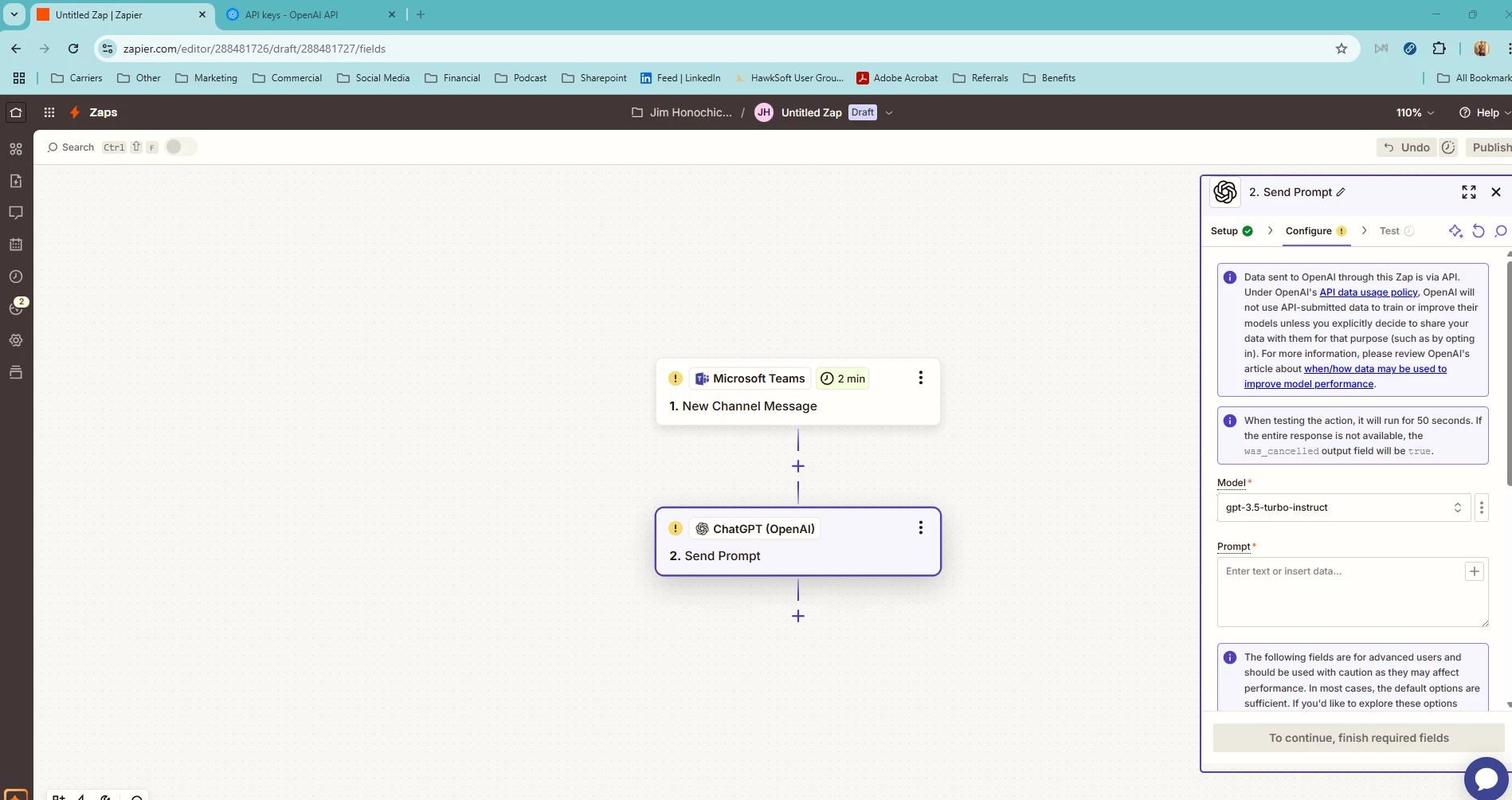1512x800 pixels.
Task: Click the search magnifier icon in step panel
Action: (x=1501, y=231)
